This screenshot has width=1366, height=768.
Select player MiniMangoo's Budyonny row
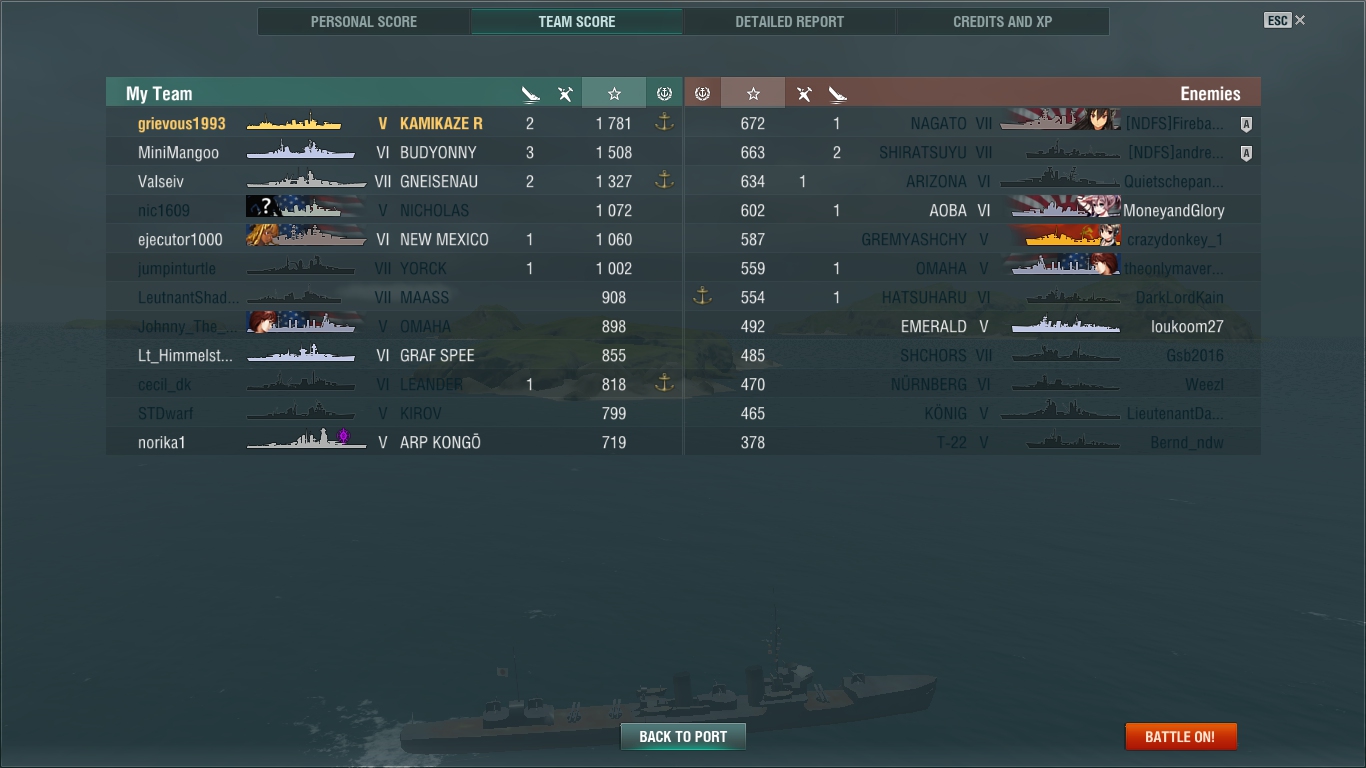click(394, 153)
